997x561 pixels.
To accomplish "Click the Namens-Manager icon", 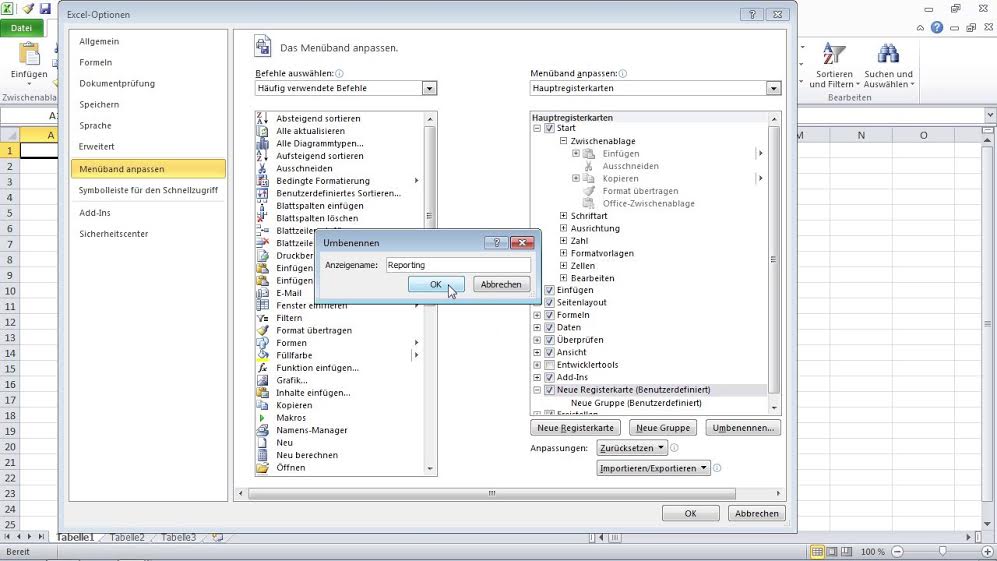I will point(262,430).
